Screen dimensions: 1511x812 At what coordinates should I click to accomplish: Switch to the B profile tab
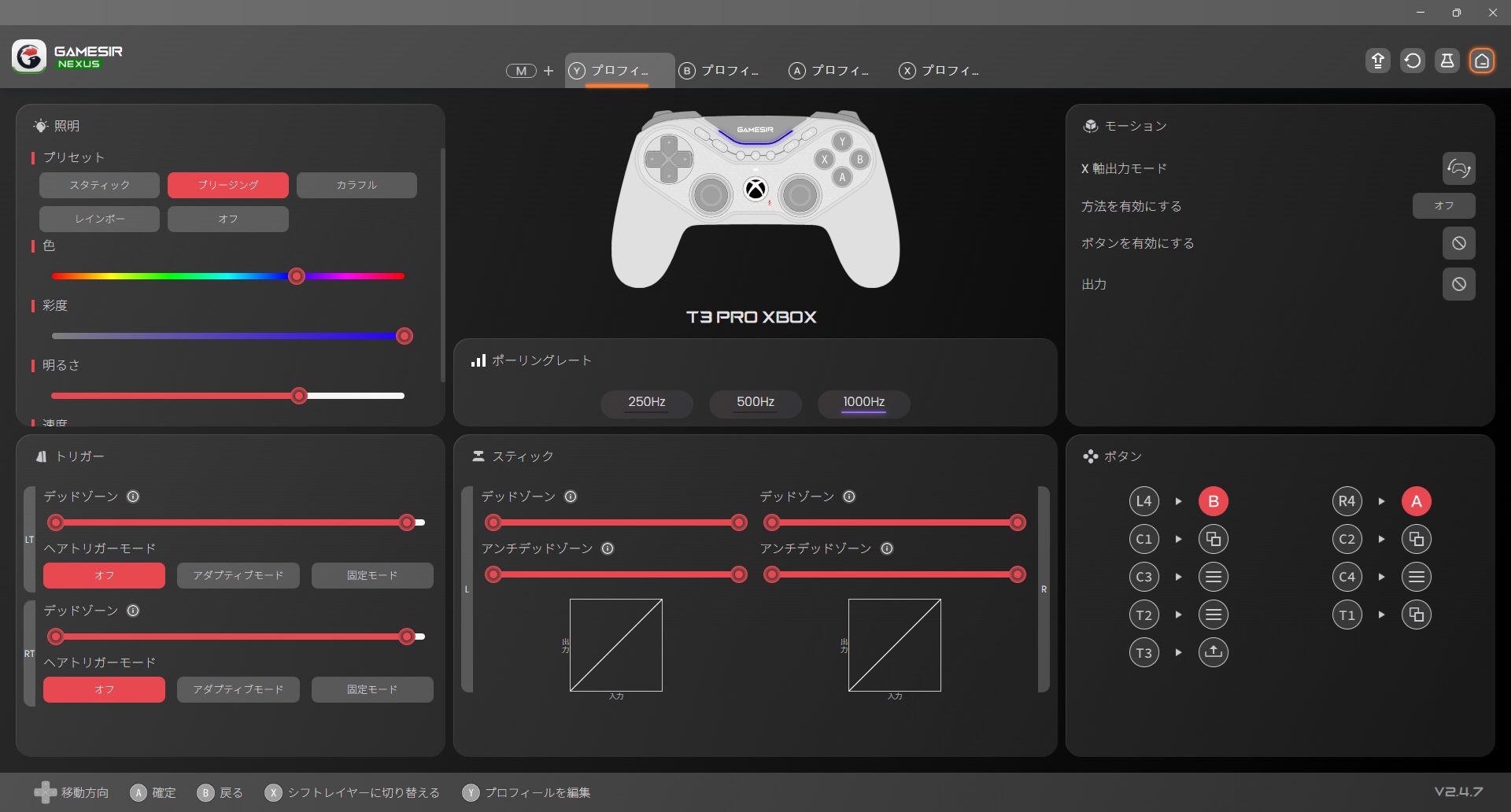click(x=719, y=71)
